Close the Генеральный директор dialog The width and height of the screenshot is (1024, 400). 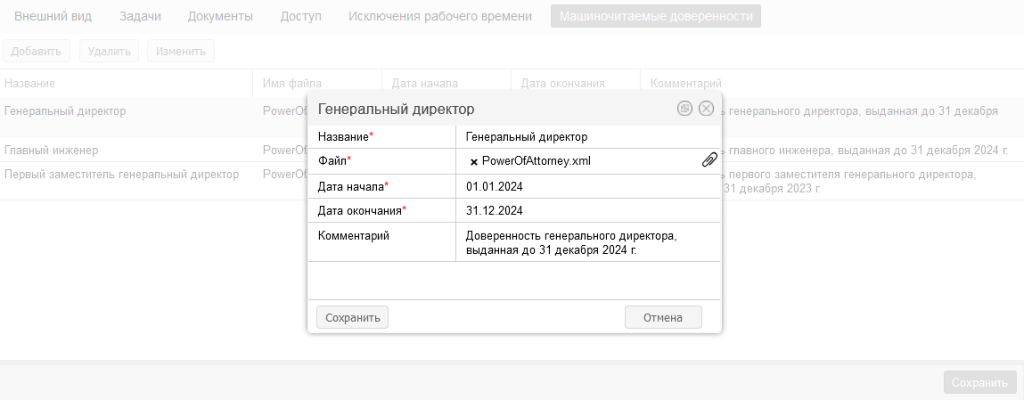[x=706, y=109]
